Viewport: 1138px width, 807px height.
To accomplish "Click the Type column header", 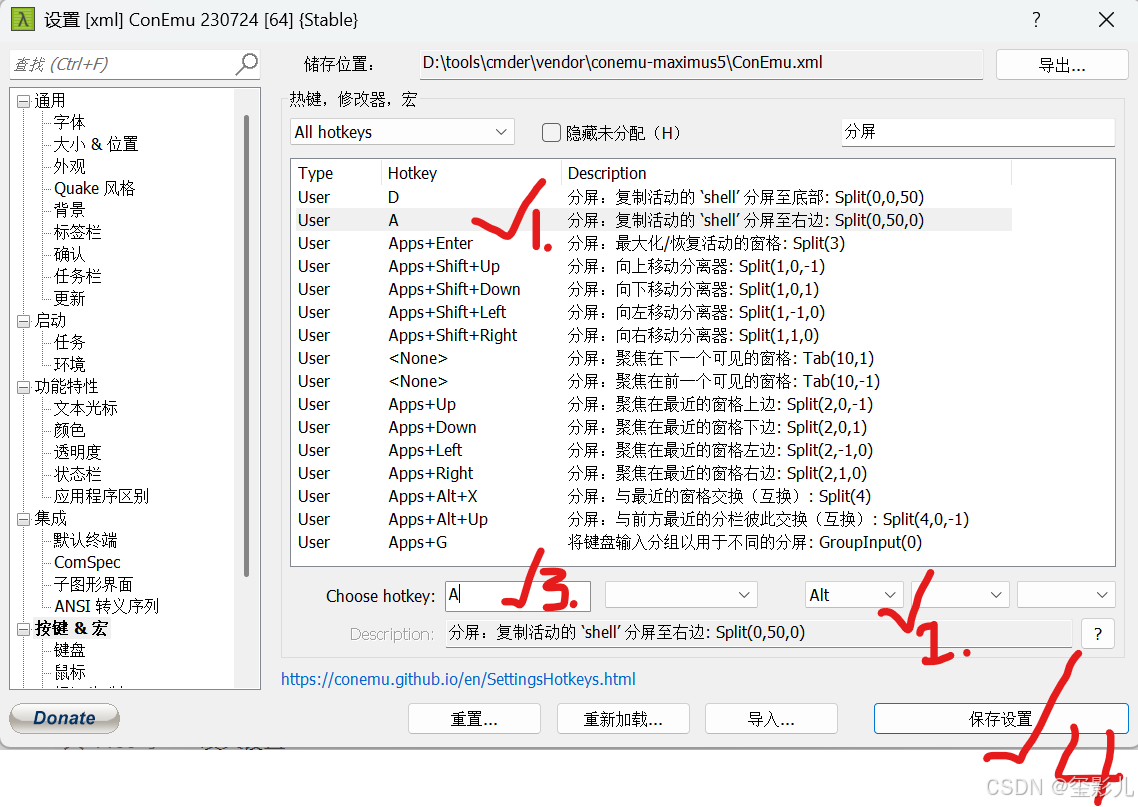I will point(337,173).
